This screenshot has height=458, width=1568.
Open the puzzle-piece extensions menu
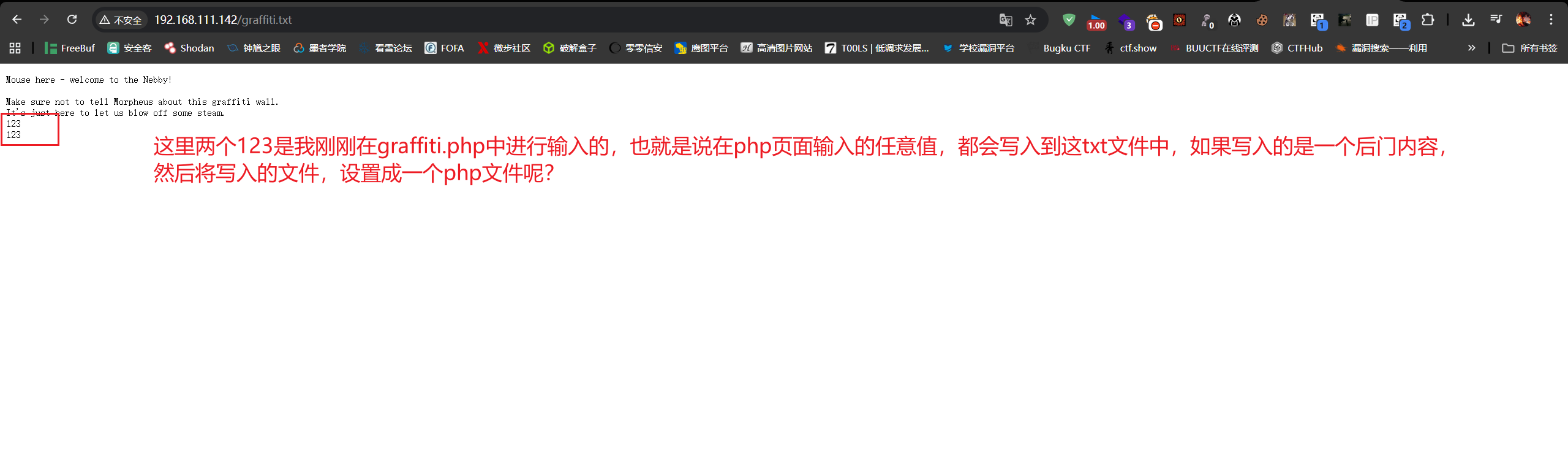pyautogui.click(x=1428, y=20)
